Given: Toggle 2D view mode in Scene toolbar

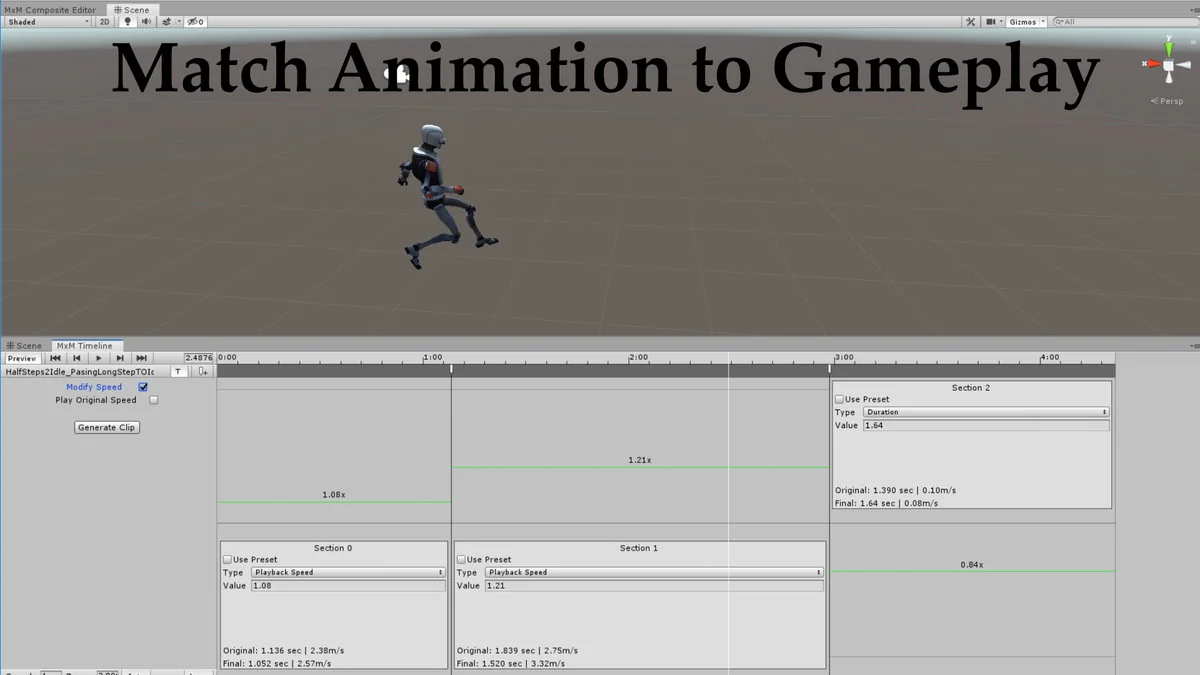Looking at the screenshot, I should (x=103, y=21).
